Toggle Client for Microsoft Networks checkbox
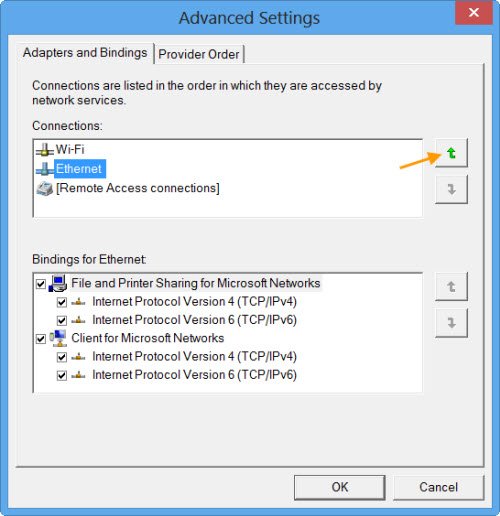The width and height of the screenshot is (500, 516). tap(41, 339)
